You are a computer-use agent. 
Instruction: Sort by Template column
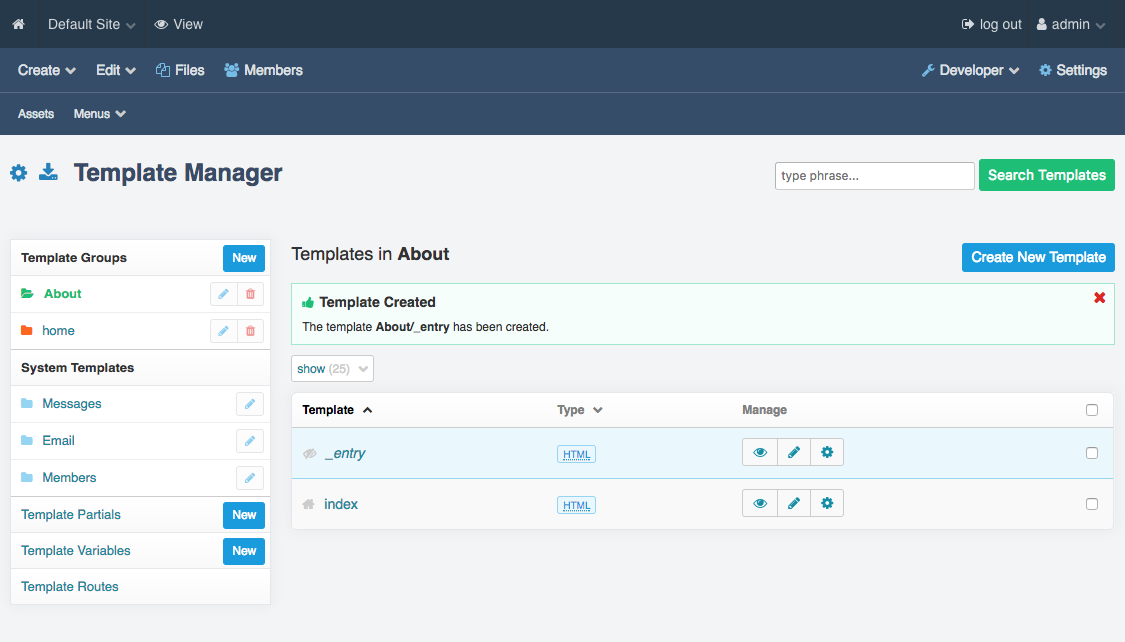[x=337, y=410]
